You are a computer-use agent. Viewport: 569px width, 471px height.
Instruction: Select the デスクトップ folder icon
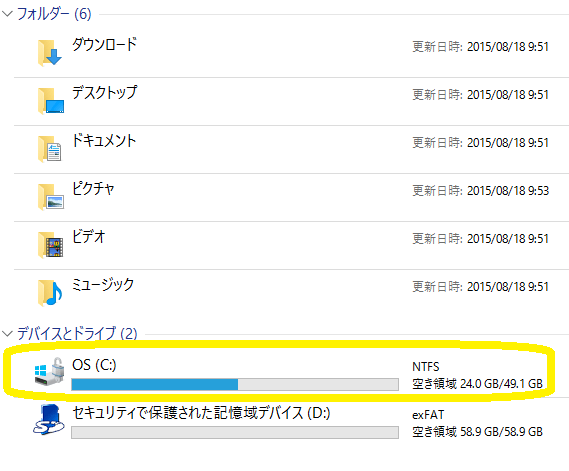51,101
